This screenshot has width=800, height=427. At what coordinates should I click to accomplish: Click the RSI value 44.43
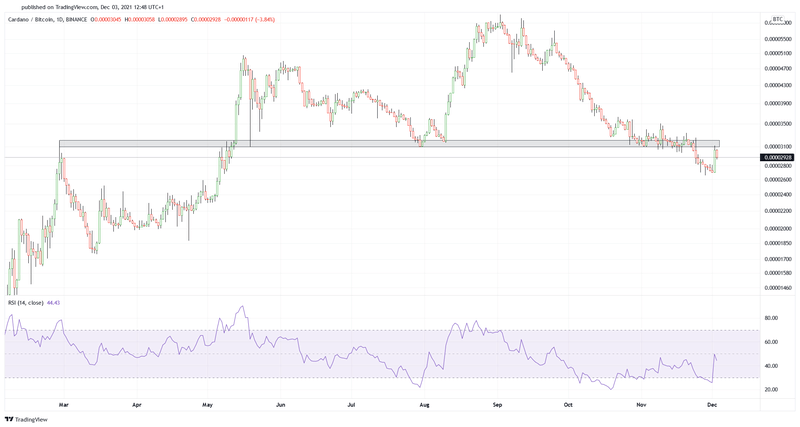53,303
